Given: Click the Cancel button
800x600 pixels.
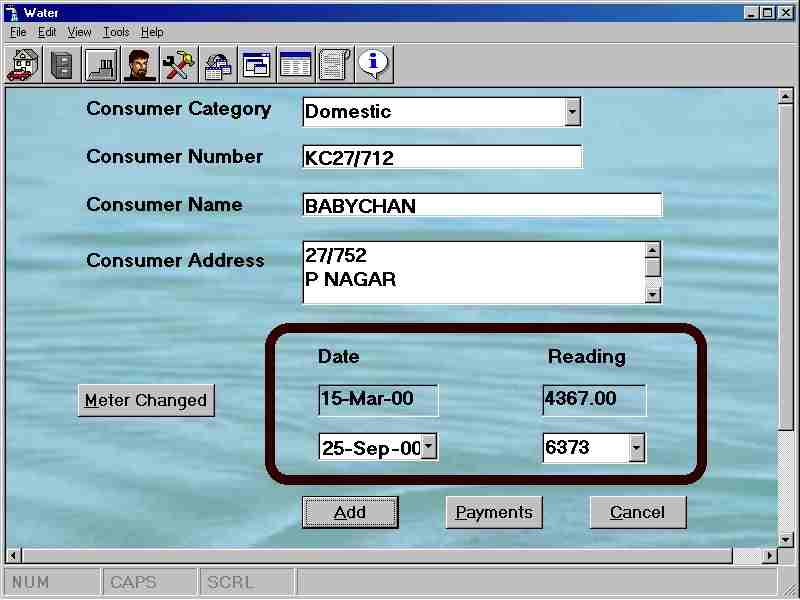Looking at the screenshot, I should click(637, 512).
